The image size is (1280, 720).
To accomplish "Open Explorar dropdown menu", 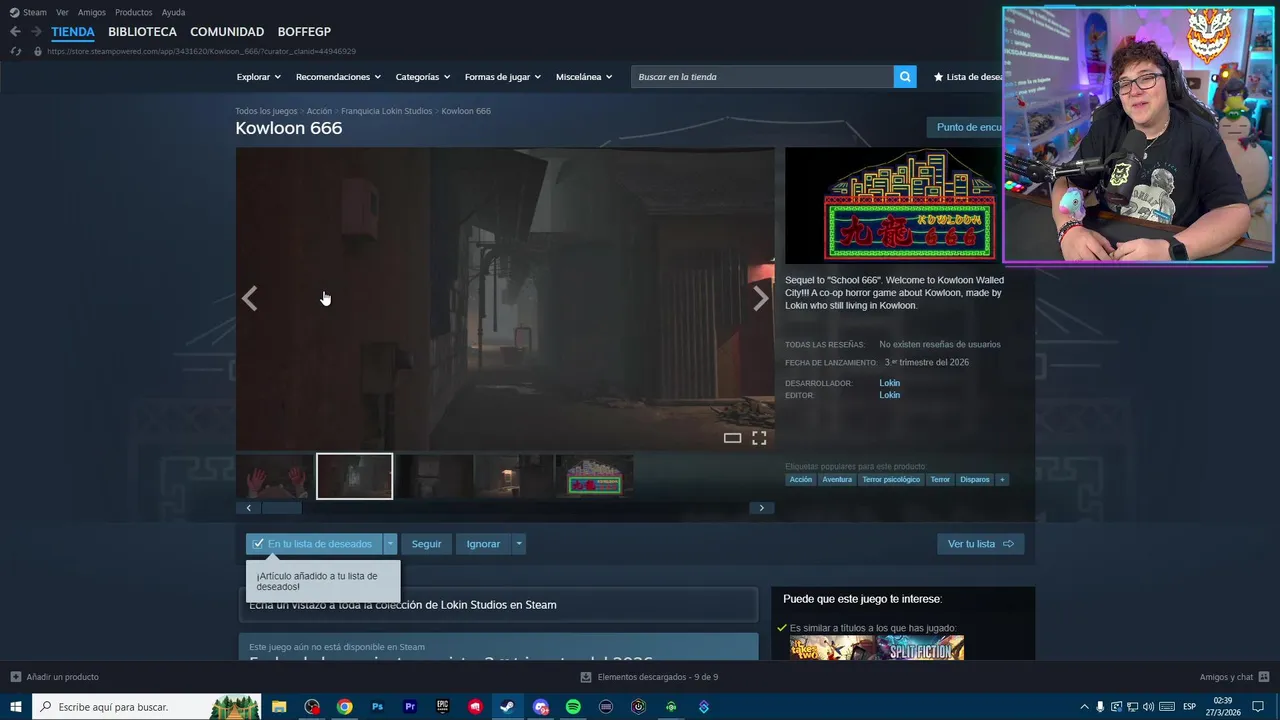I will (x=258, y=77).
